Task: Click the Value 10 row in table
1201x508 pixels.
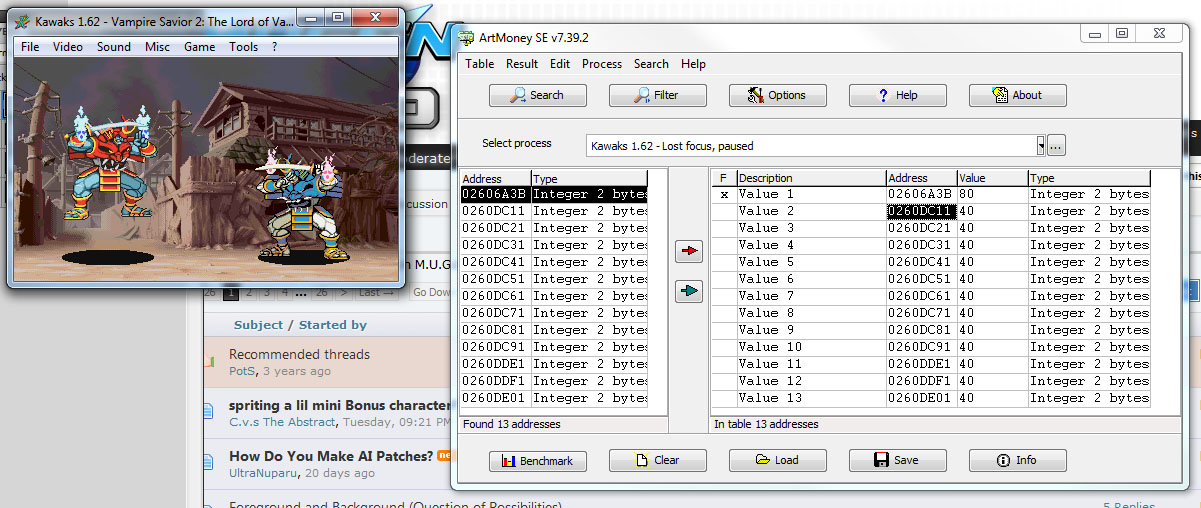Action: click(x=931, y=348)
